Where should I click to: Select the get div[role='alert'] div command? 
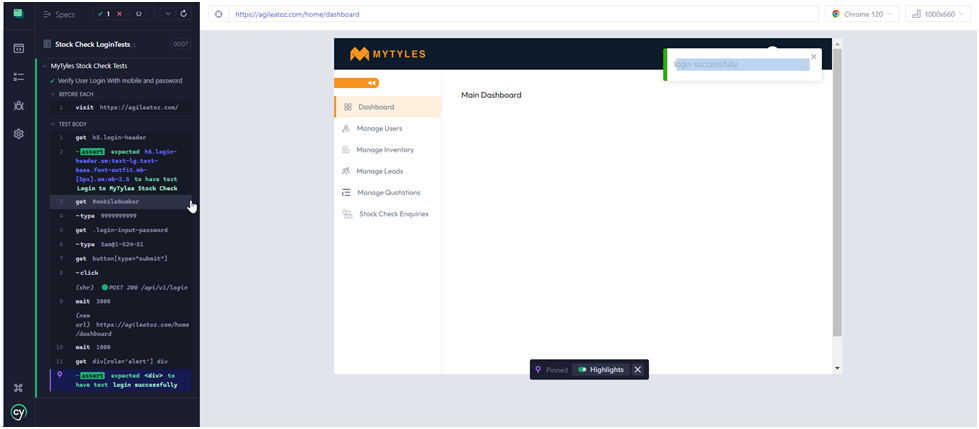pyautogui.click(x=121, y=362)
